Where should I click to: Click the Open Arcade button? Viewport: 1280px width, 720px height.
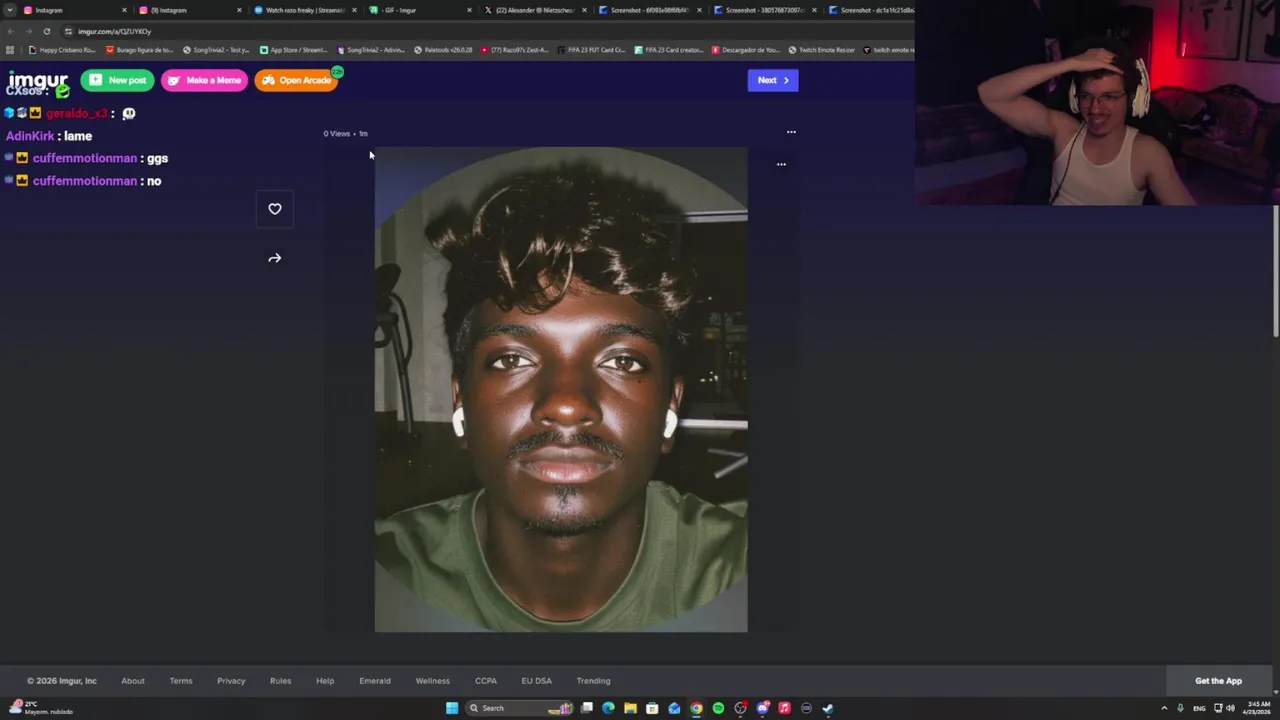tap(297, 80)
